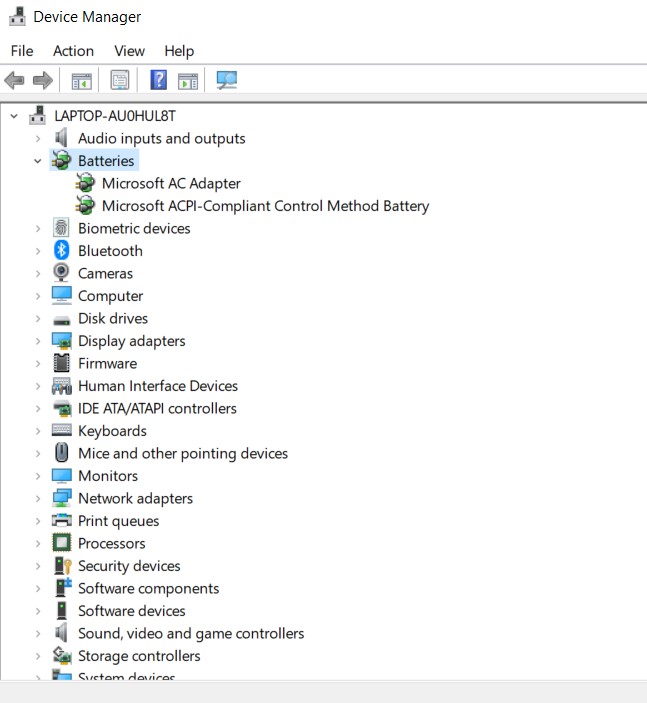Image resolution: width=647 pixels, height=703 pixels.
Task: Click the Sound, video and game controllers icon
Action: point(61,633)
